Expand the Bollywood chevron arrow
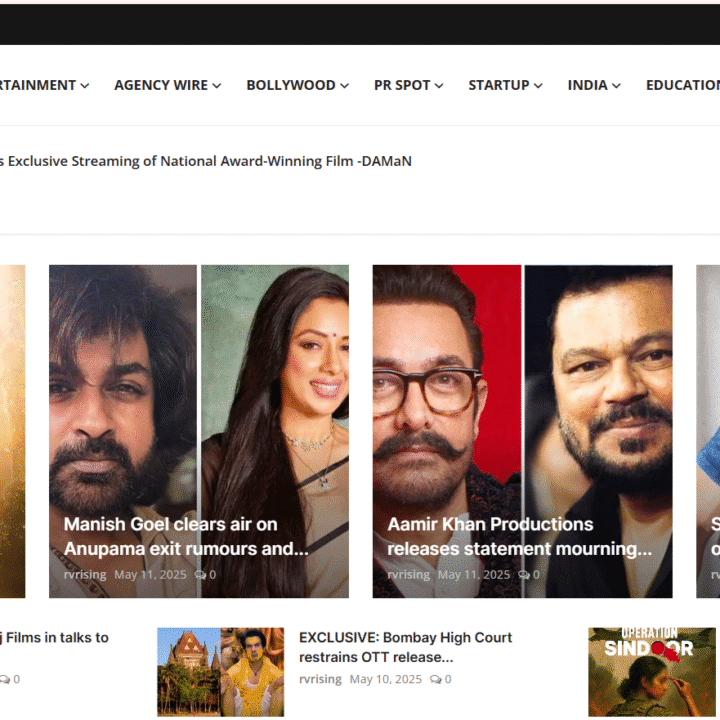The width and height of the screenshot is (720, 720). (x=344, y=86)
